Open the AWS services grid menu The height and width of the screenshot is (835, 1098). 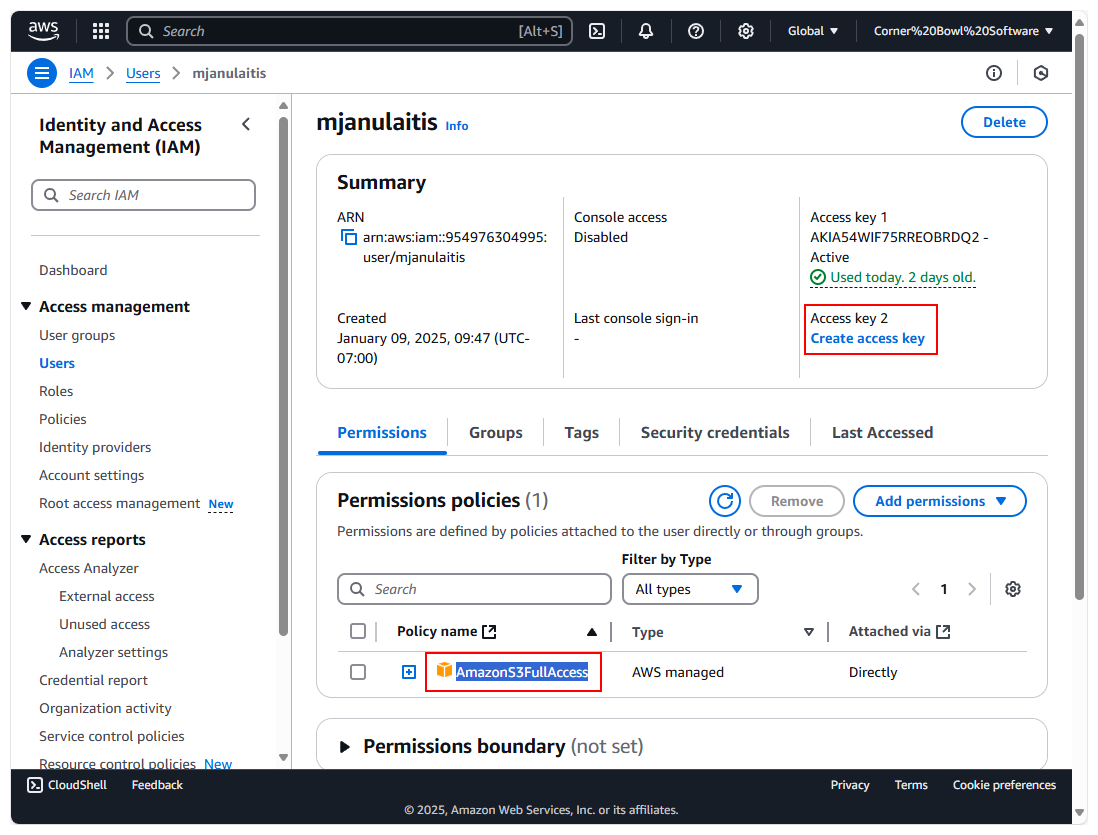pyautogui.click(x=101, y=31)
